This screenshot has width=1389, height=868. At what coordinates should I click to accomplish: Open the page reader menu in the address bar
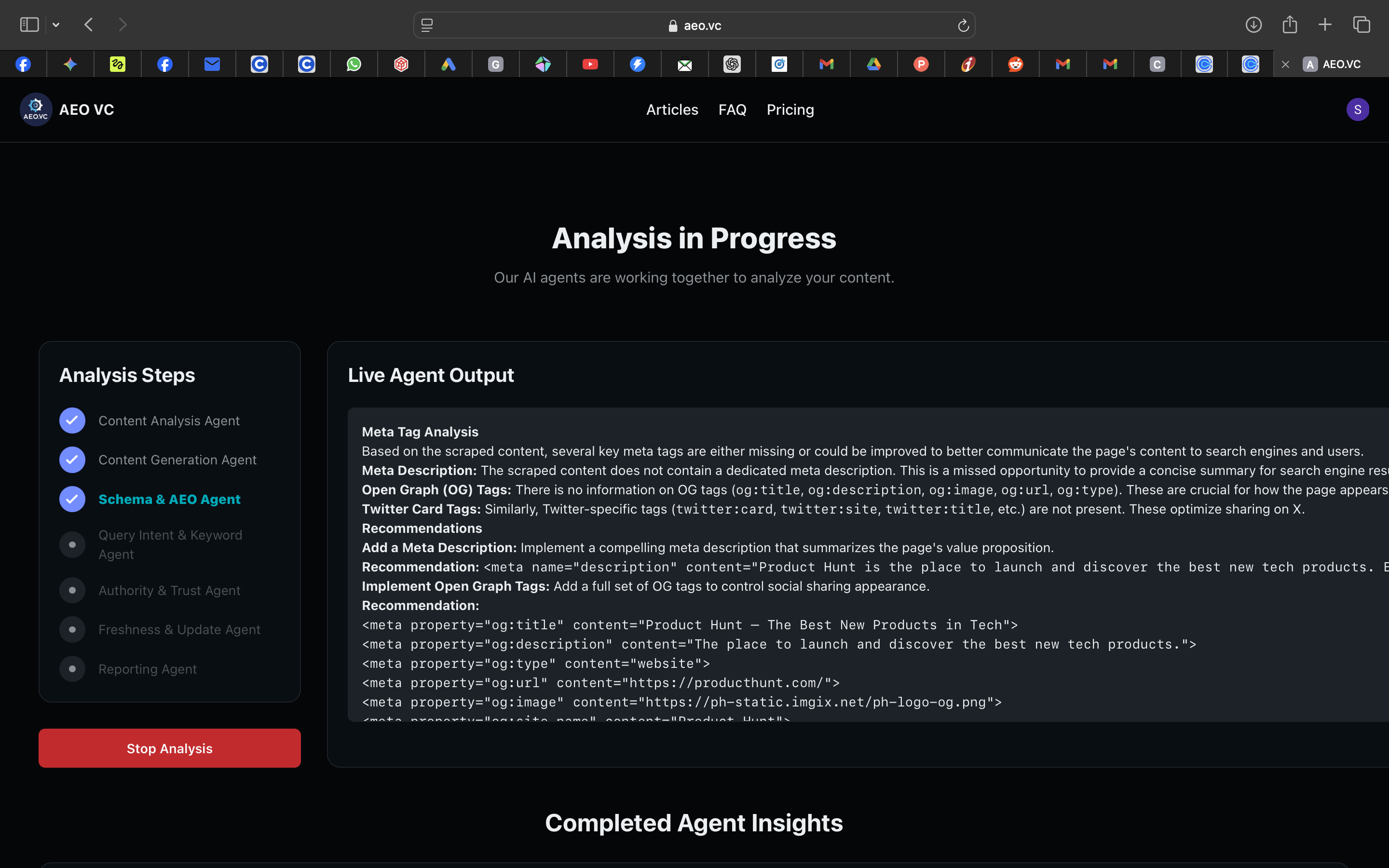(x=427, y=25)
